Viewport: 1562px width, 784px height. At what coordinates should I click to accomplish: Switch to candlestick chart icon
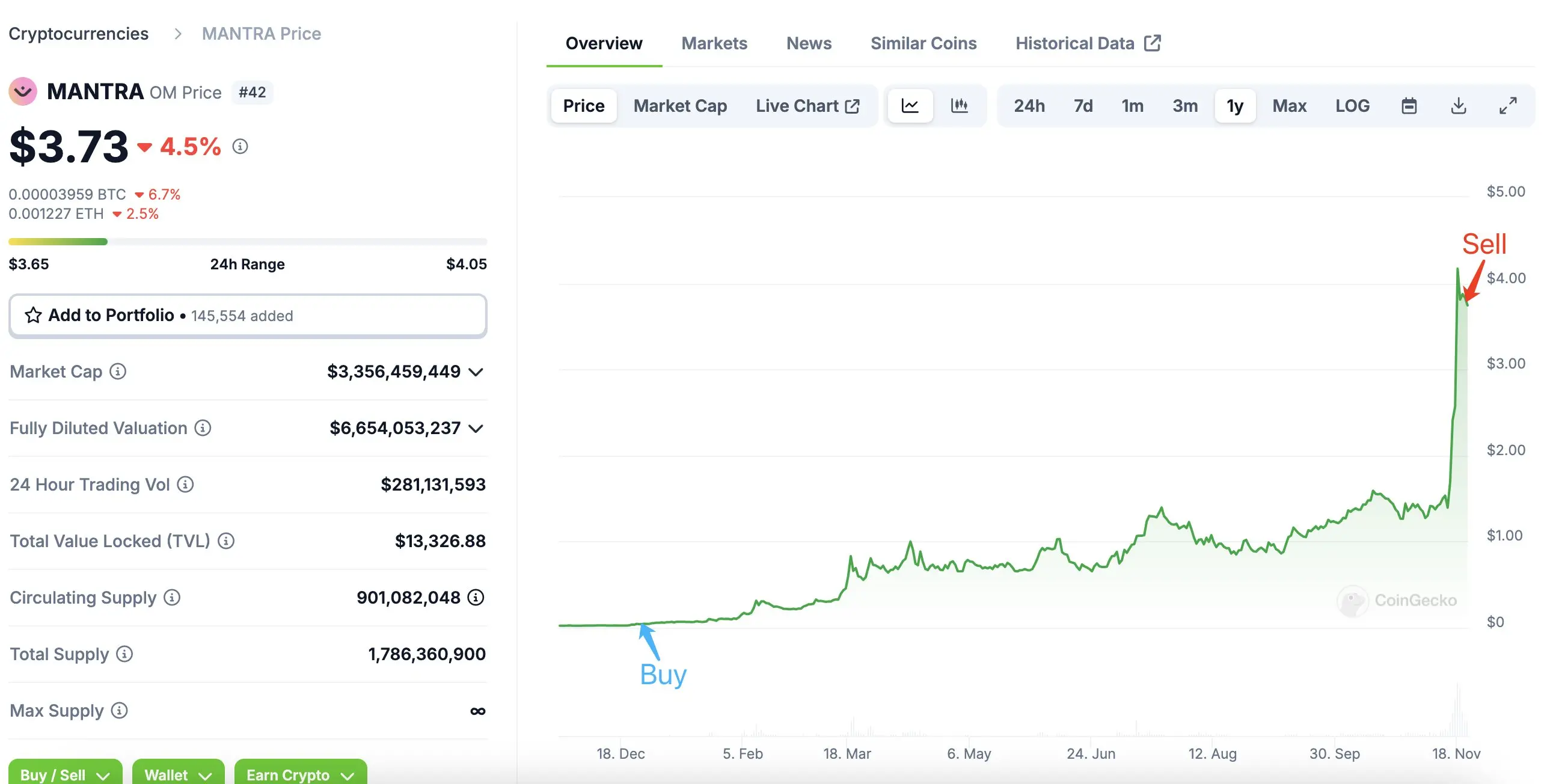point(960,106)
